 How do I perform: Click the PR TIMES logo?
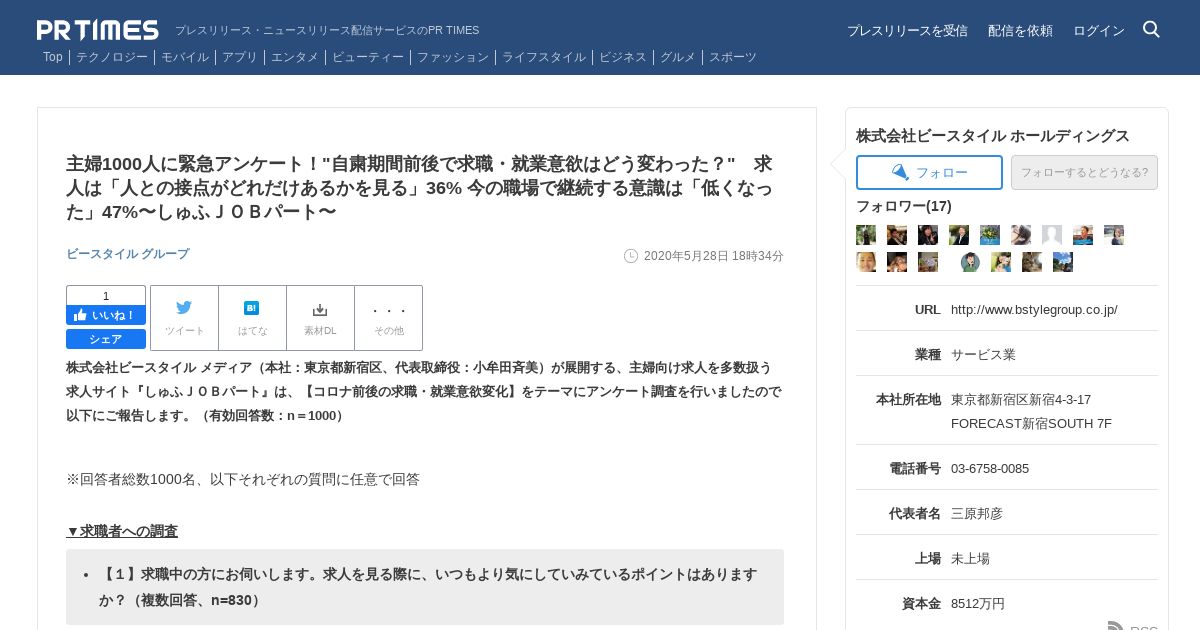tap(98, 30)
